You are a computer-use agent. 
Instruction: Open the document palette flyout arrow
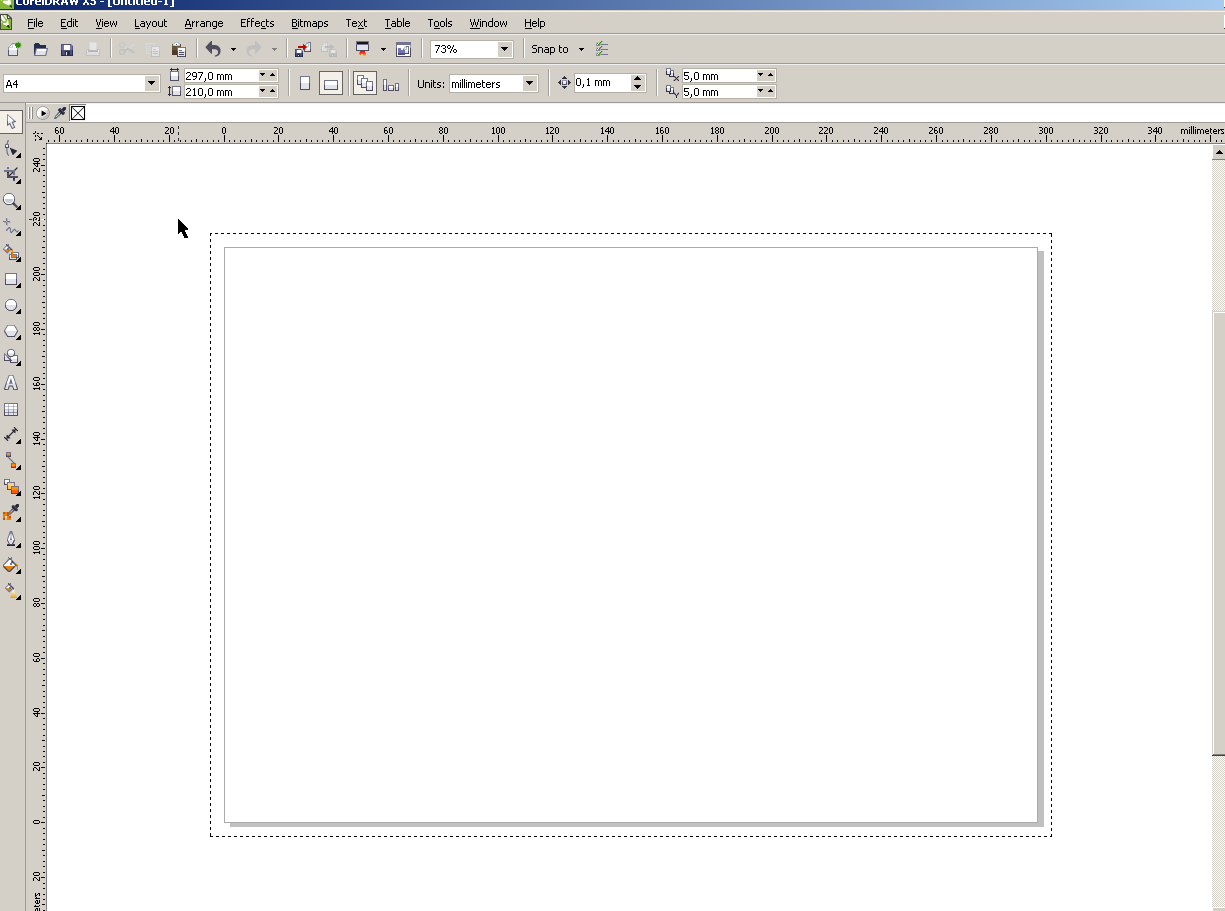pyautogui.click(x=43, y=113)
